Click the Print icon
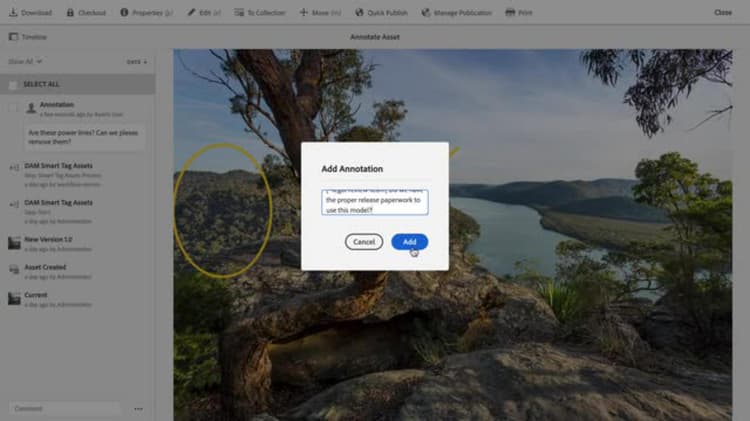This screenshot has height=421, width=750. pyautogui.click(x=510, y=12)
